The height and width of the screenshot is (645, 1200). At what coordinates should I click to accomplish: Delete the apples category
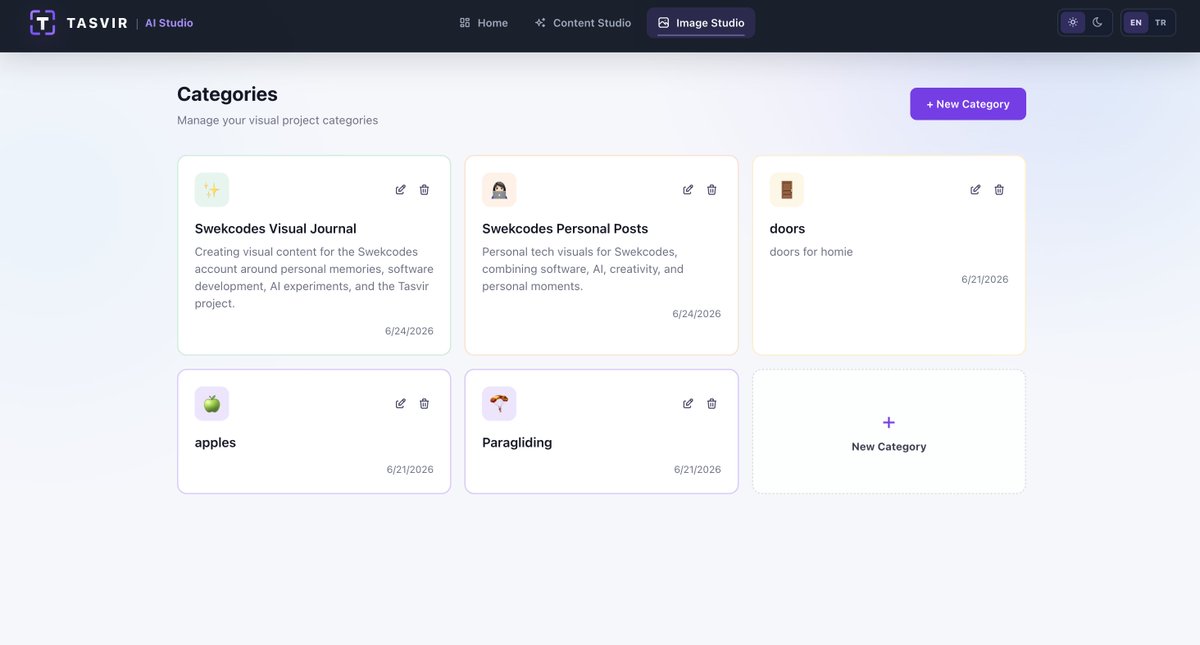pyautogui.click(x=424, y=403)
